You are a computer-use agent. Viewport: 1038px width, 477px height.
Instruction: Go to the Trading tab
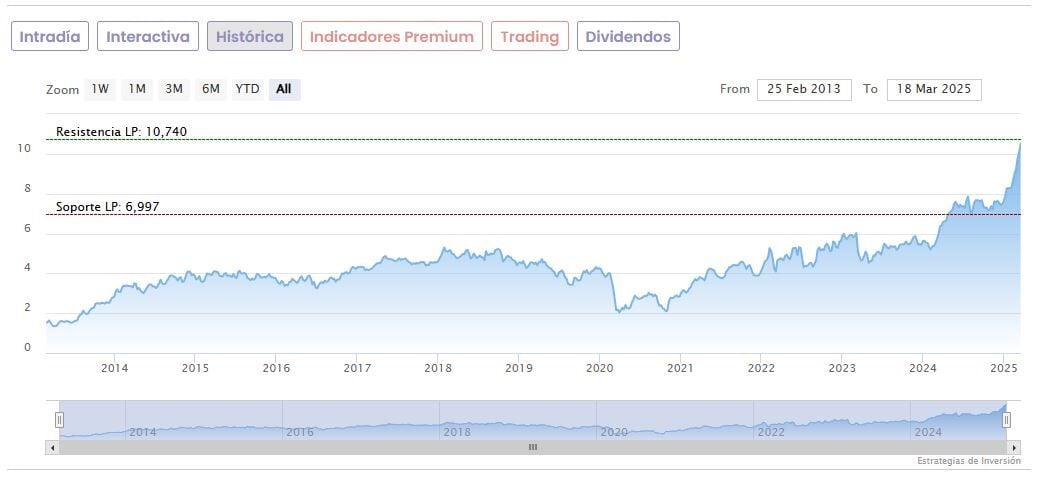pyautogui.click(x=530, y=37)
